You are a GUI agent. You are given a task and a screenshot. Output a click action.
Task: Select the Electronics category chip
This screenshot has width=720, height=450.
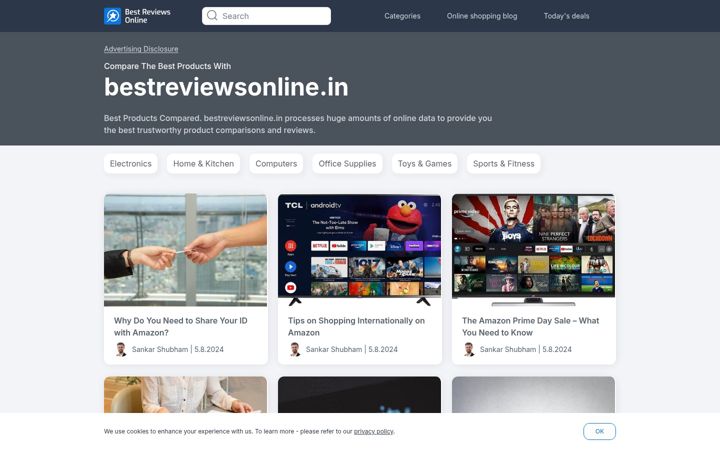[x=130, y=163]
